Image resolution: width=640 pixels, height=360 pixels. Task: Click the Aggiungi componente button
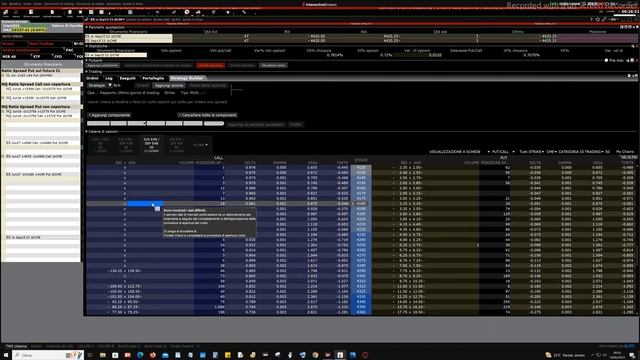(x=109, y=115)
